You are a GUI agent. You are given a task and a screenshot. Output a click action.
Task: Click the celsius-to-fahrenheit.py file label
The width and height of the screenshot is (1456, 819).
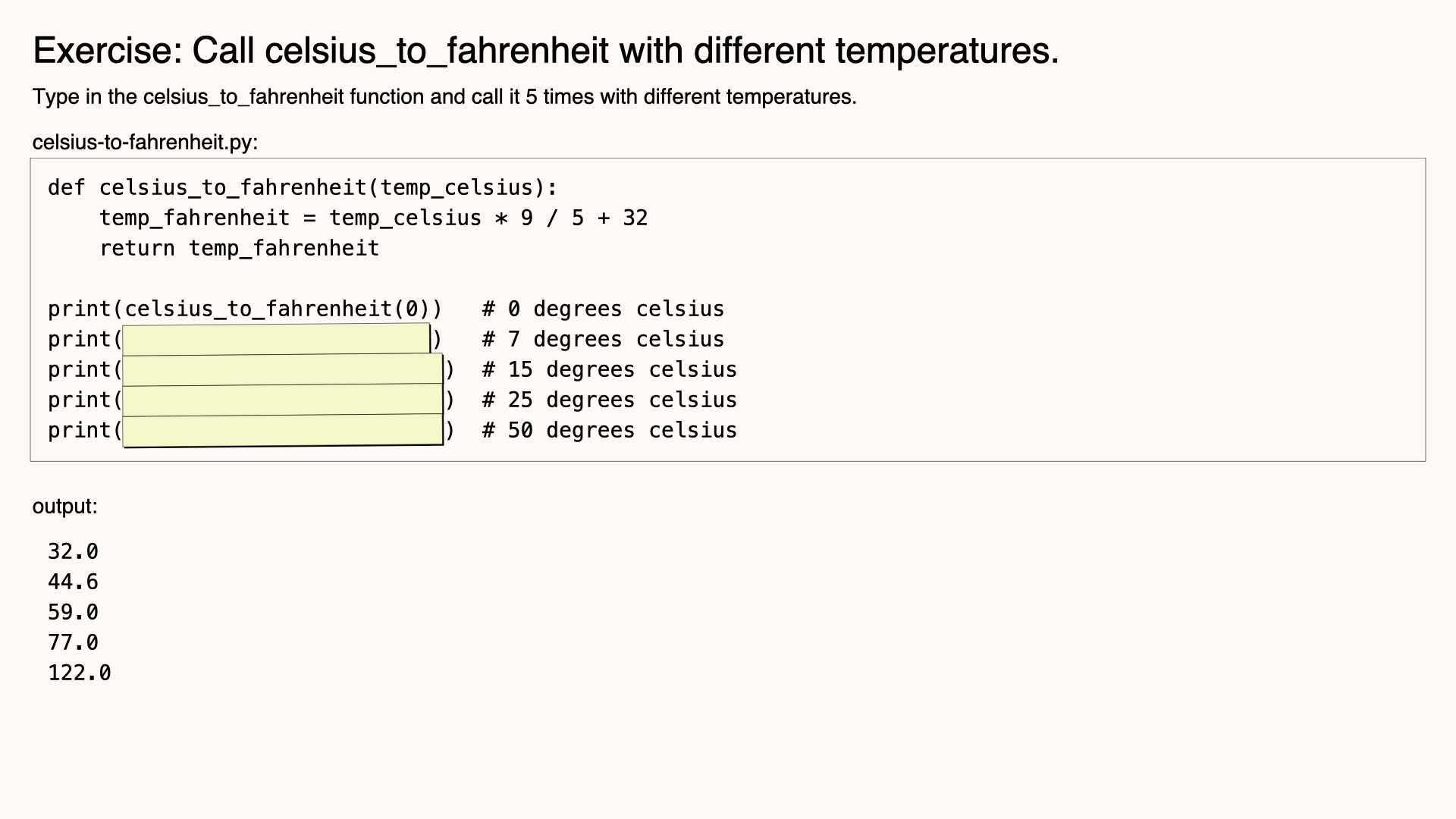click(x=145, y=143)
